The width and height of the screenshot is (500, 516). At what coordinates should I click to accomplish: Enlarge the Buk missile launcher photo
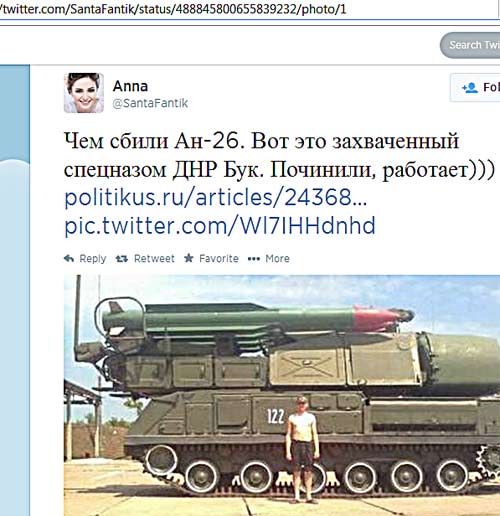click(282, 395)
